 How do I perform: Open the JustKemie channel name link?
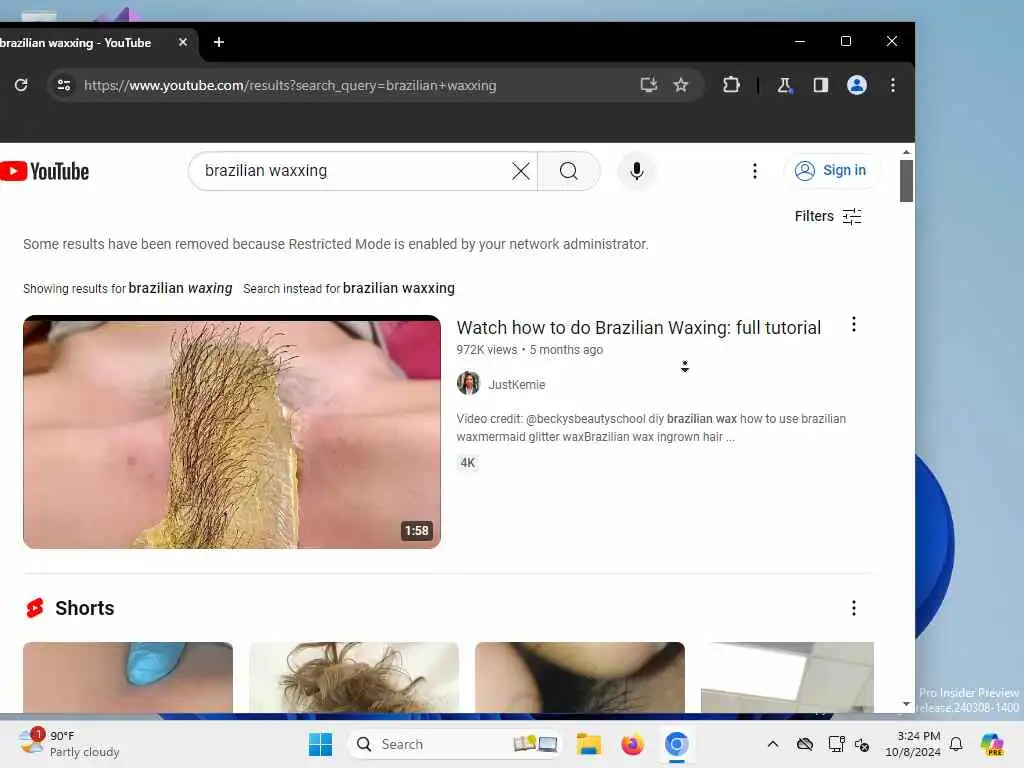pos(517,385)
